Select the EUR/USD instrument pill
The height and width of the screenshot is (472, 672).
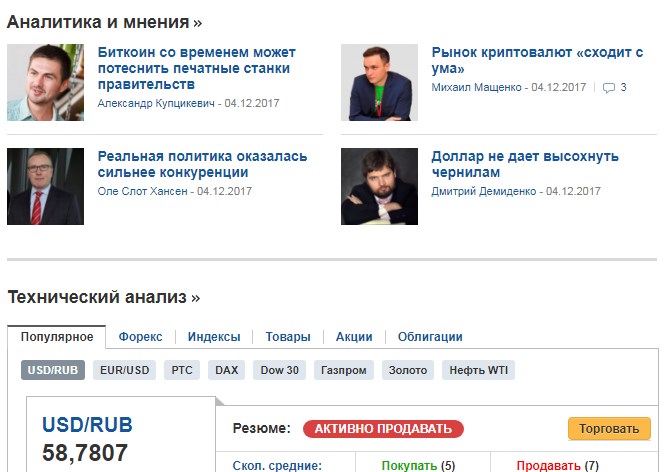[x=125, y=370]
